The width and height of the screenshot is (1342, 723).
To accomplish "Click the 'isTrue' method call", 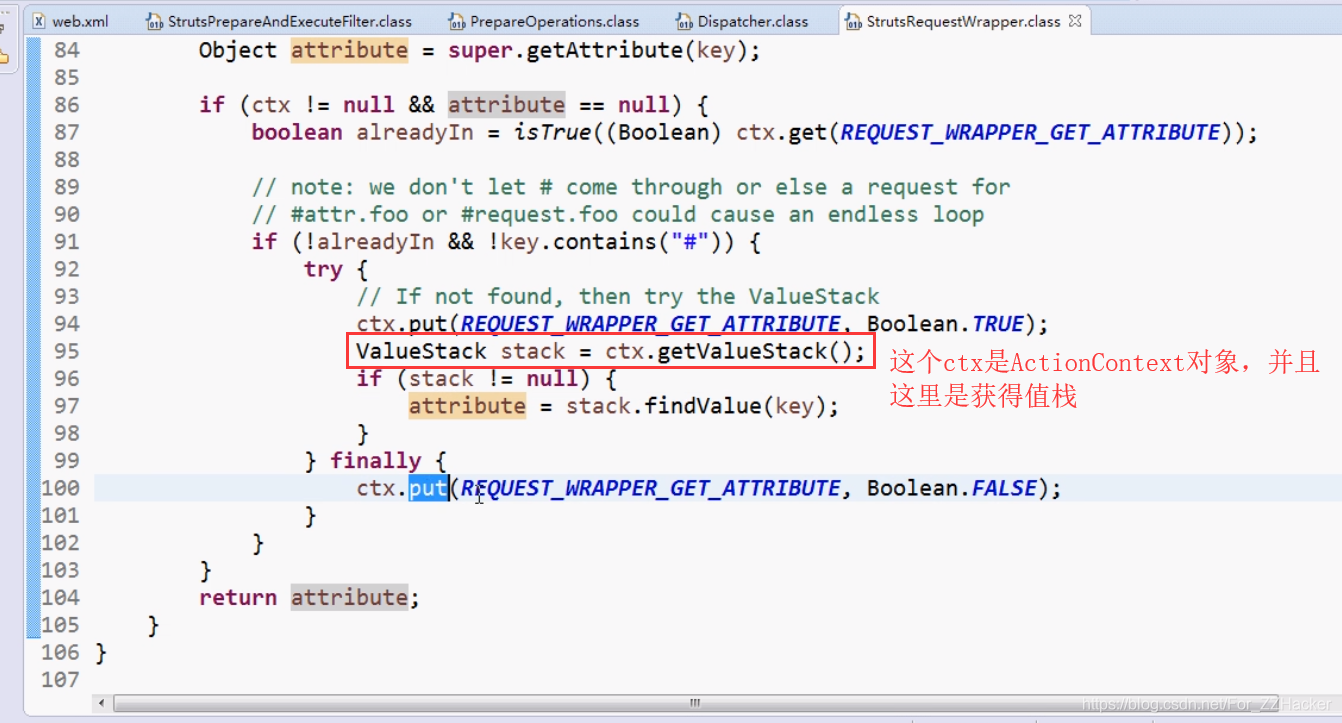I will click(x=554, y=132).
